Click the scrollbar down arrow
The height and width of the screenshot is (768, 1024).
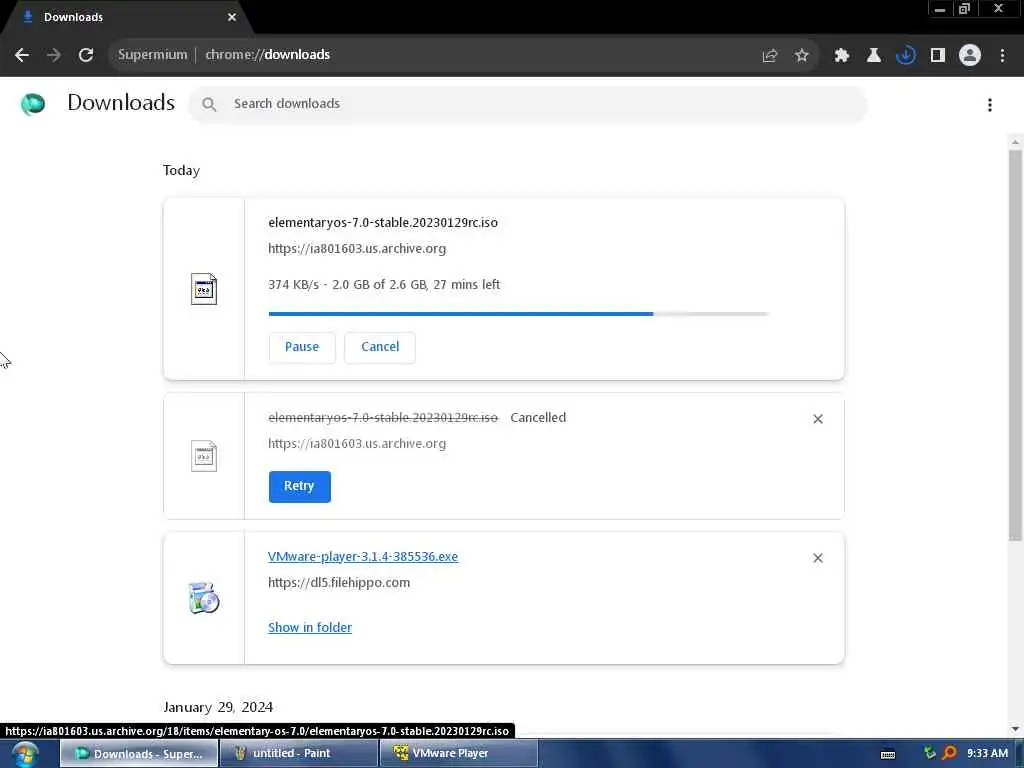[1015, 729]
